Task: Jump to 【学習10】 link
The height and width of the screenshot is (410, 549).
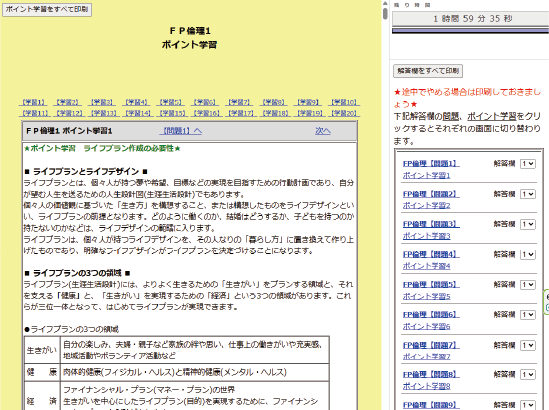Action: 344,102
